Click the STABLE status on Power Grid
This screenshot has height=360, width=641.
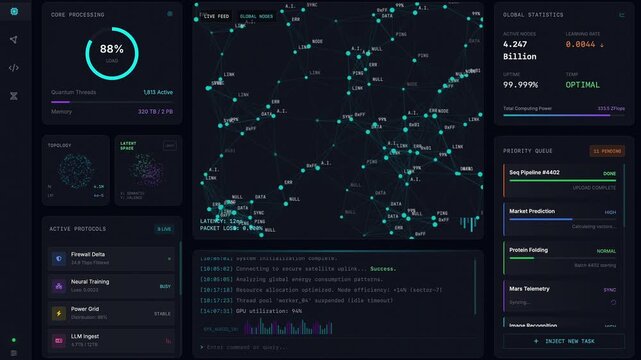162,314
